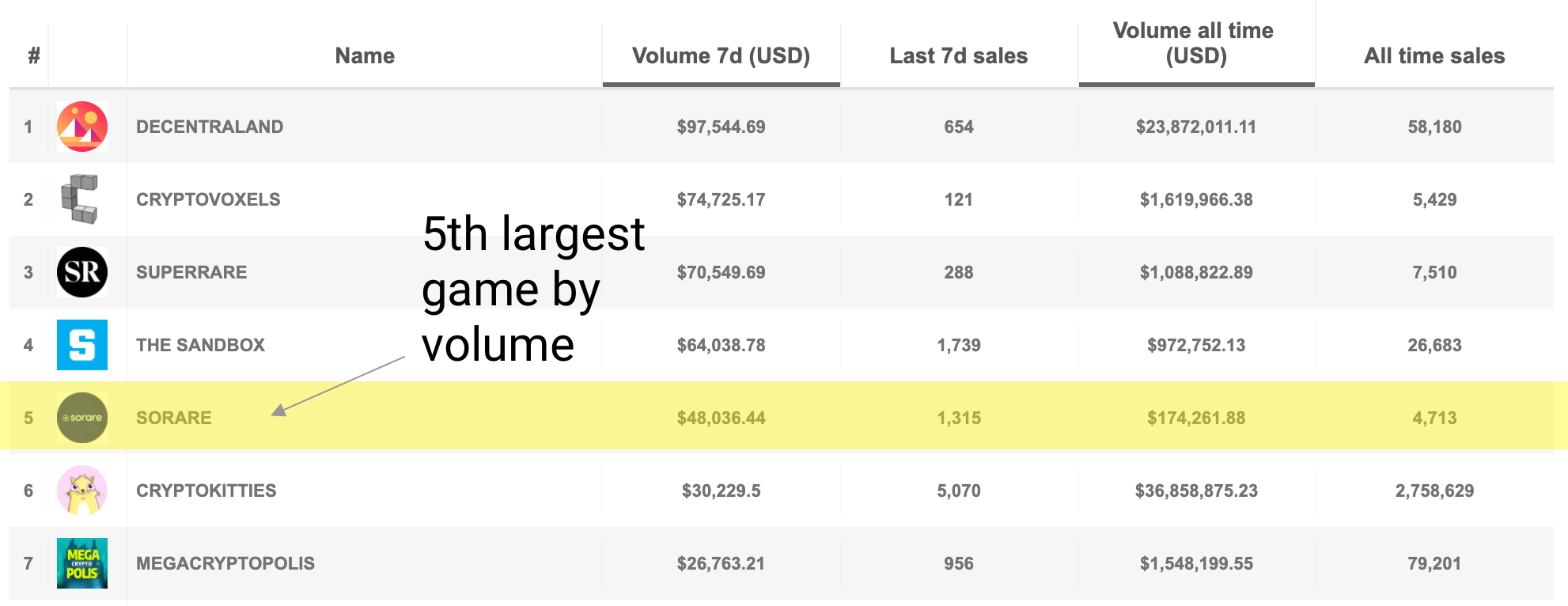This screenshot has width=1568, height=606.
Task: Click the SuperRare SR logo
Action: (x=82, y=272)
